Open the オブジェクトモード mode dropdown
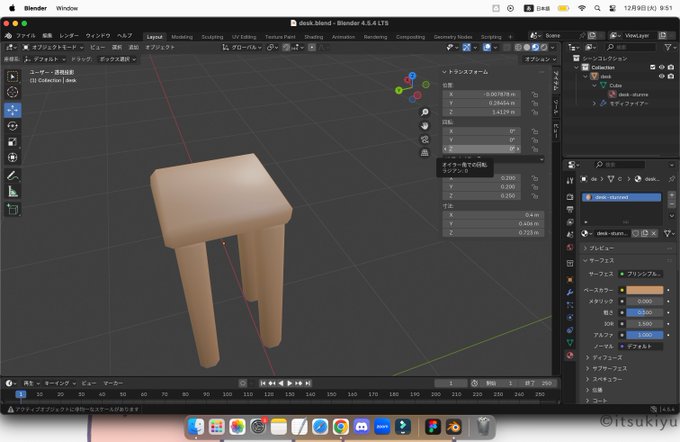The height and width of the screenshot is (442, 680). [x=52, y=47]
